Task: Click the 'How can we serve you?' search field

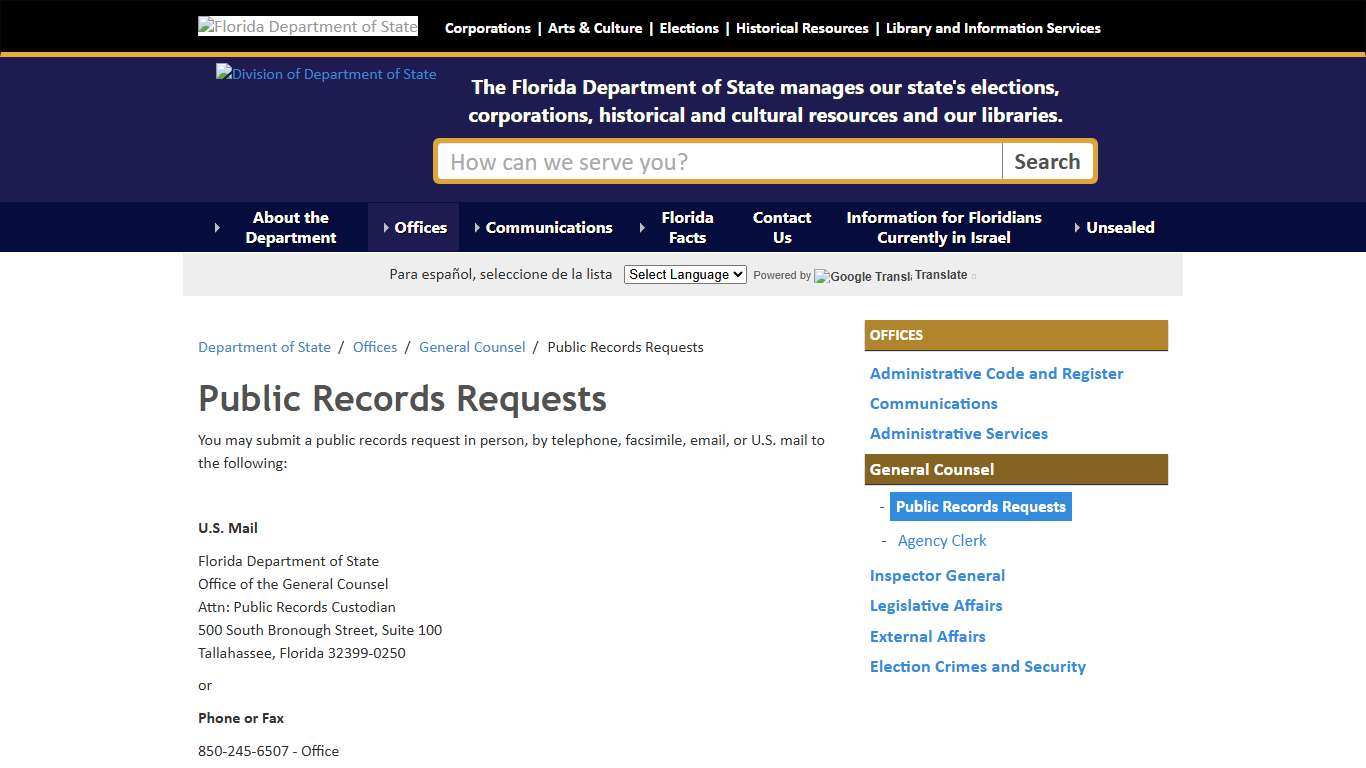Action: coord(718,161)
